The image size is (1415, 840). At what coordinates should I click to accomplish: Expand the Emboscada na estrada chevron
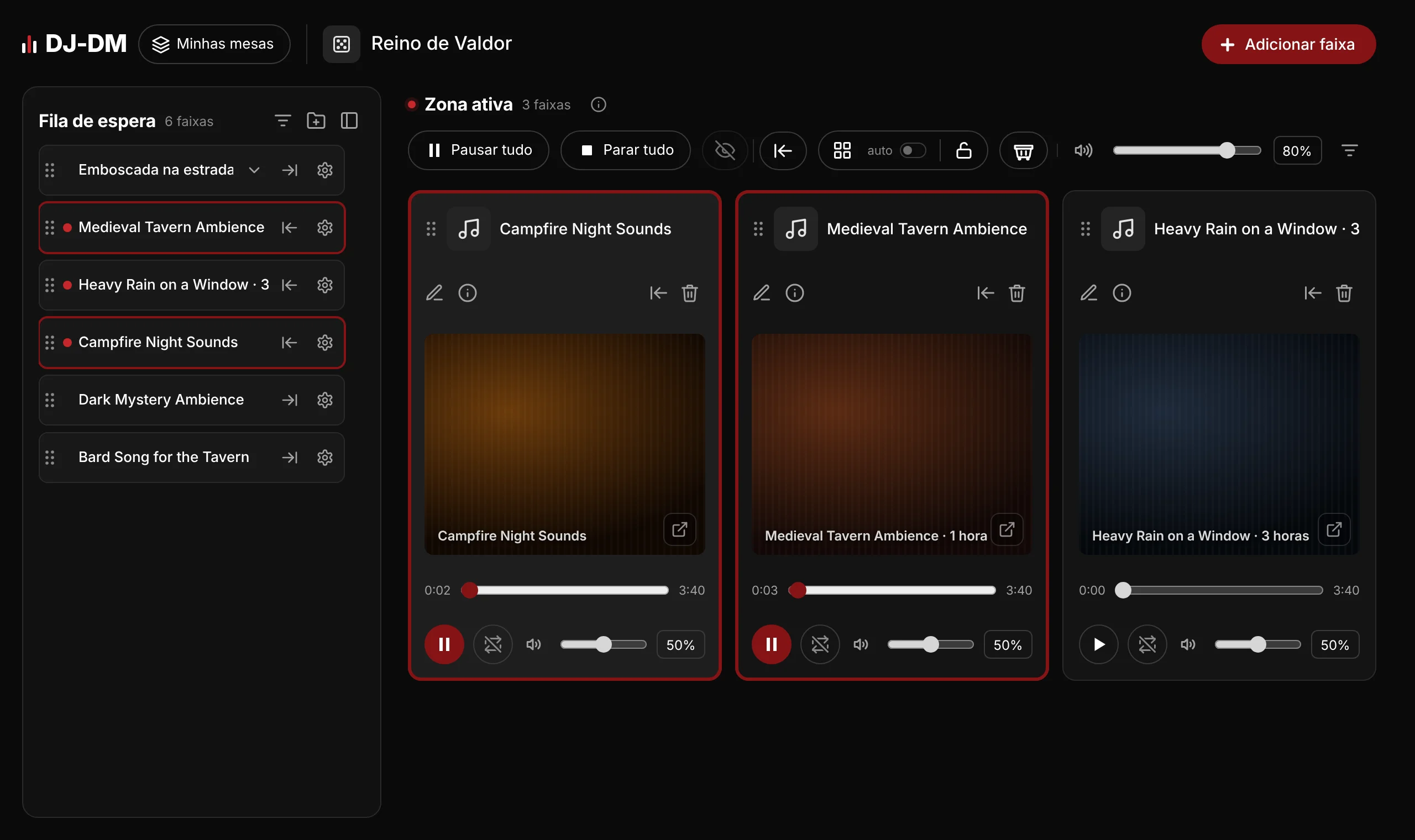coord(254,170)
